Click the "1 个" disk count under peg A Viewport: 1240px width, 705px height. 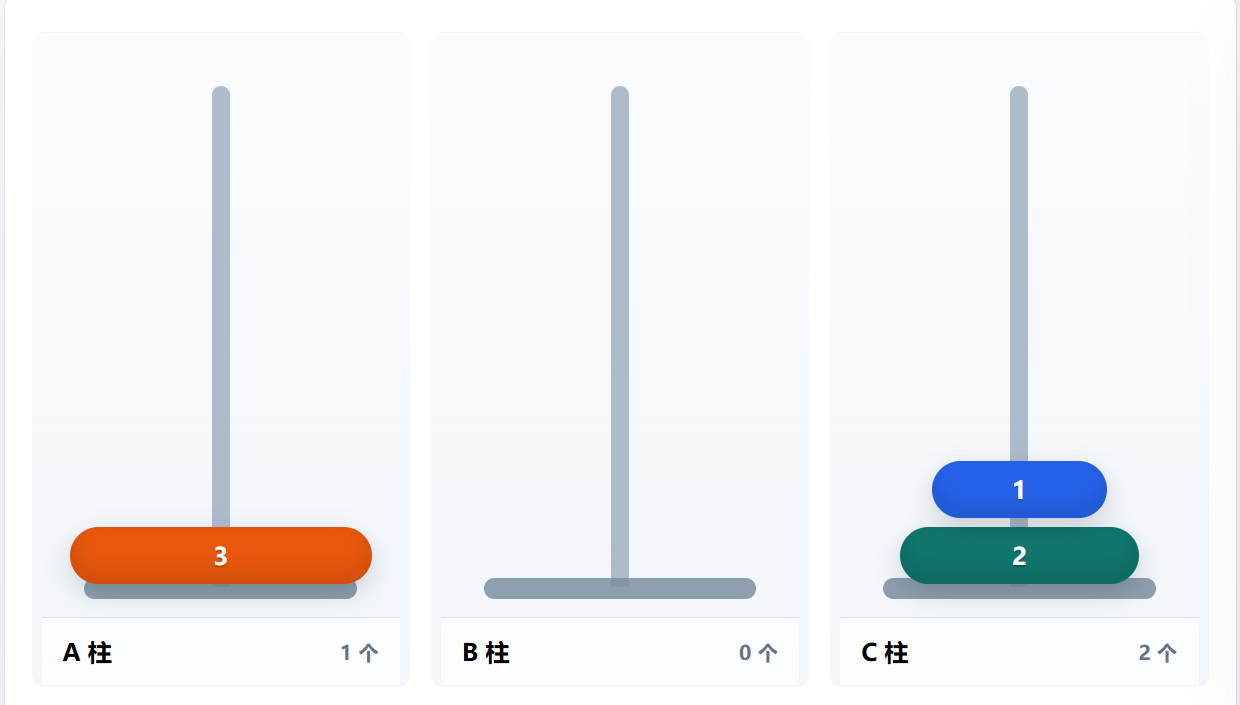click(x=359, y=653)
